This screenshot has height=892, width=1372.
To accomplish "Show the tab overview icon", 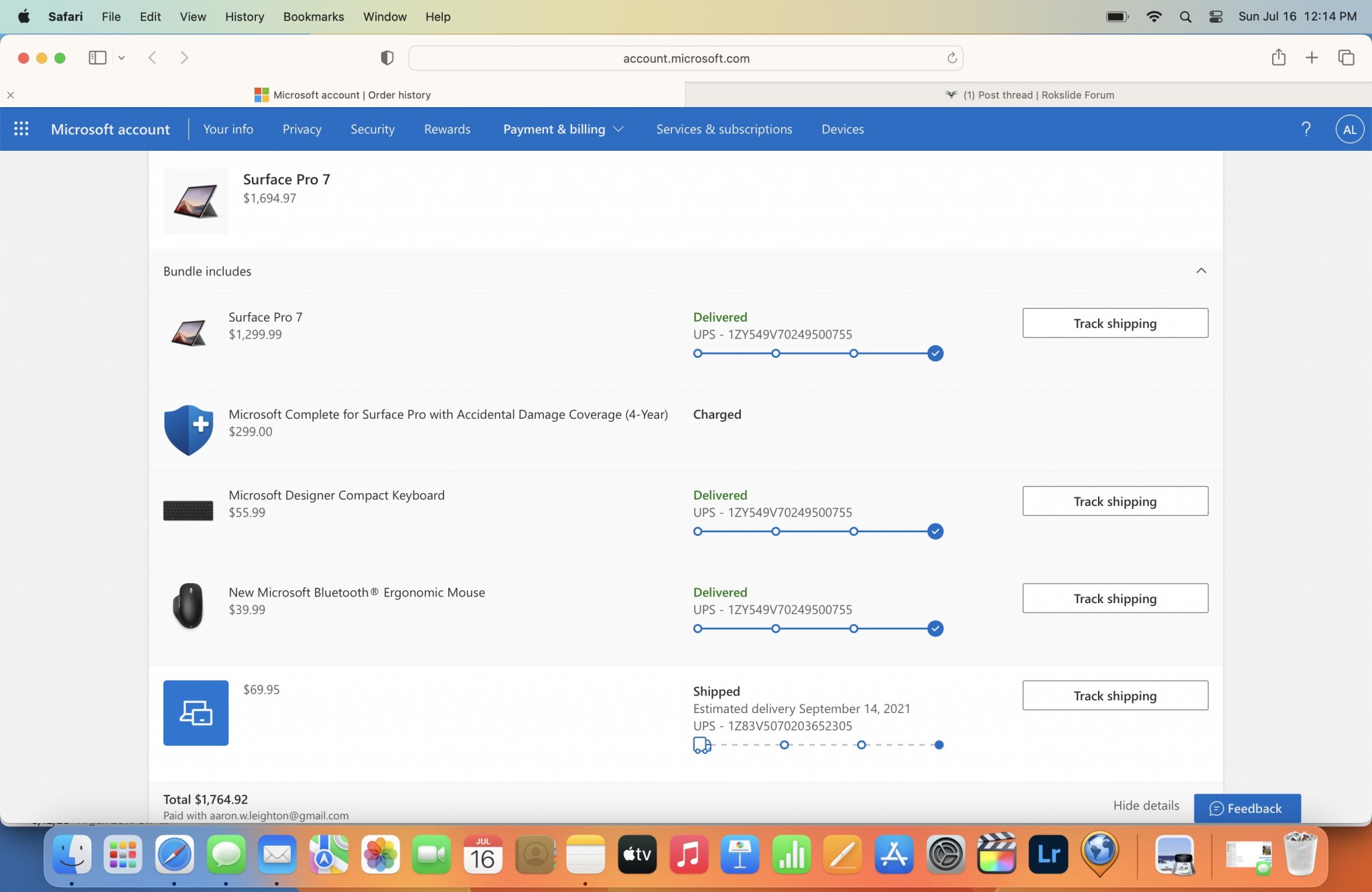I will coord(1346,58).
